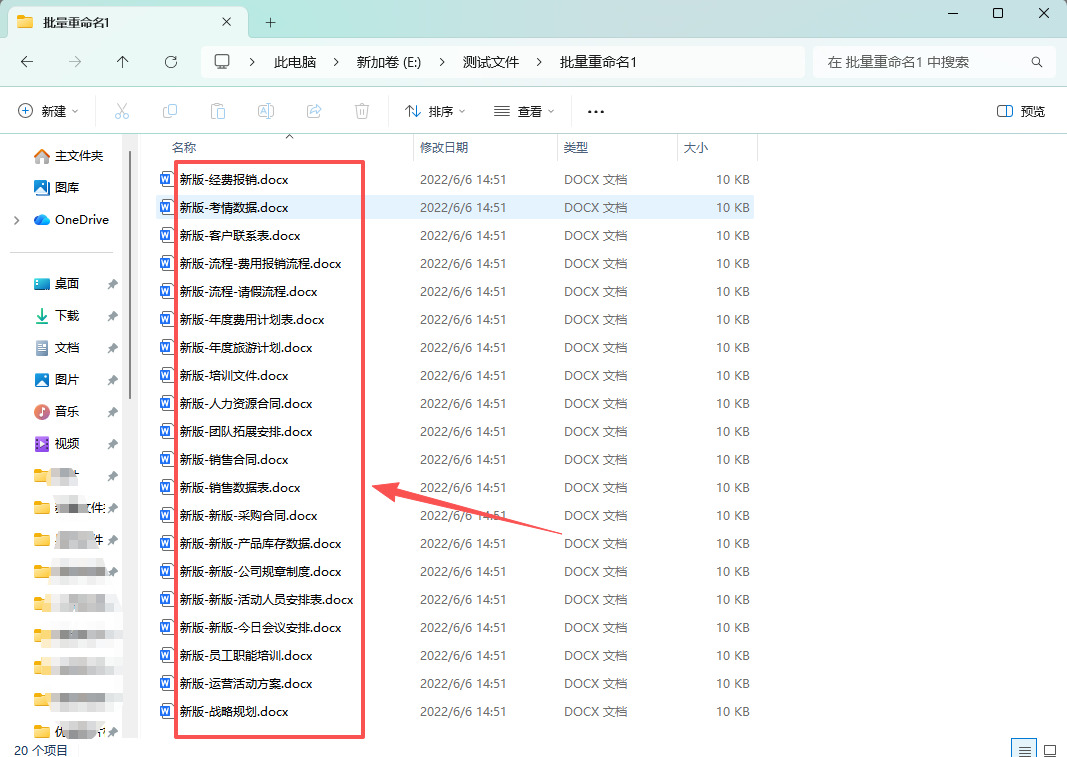Open the 查看 view dropdown
Image resolution: width=1067 pixels, height=757 pixels.
[524, 111]
